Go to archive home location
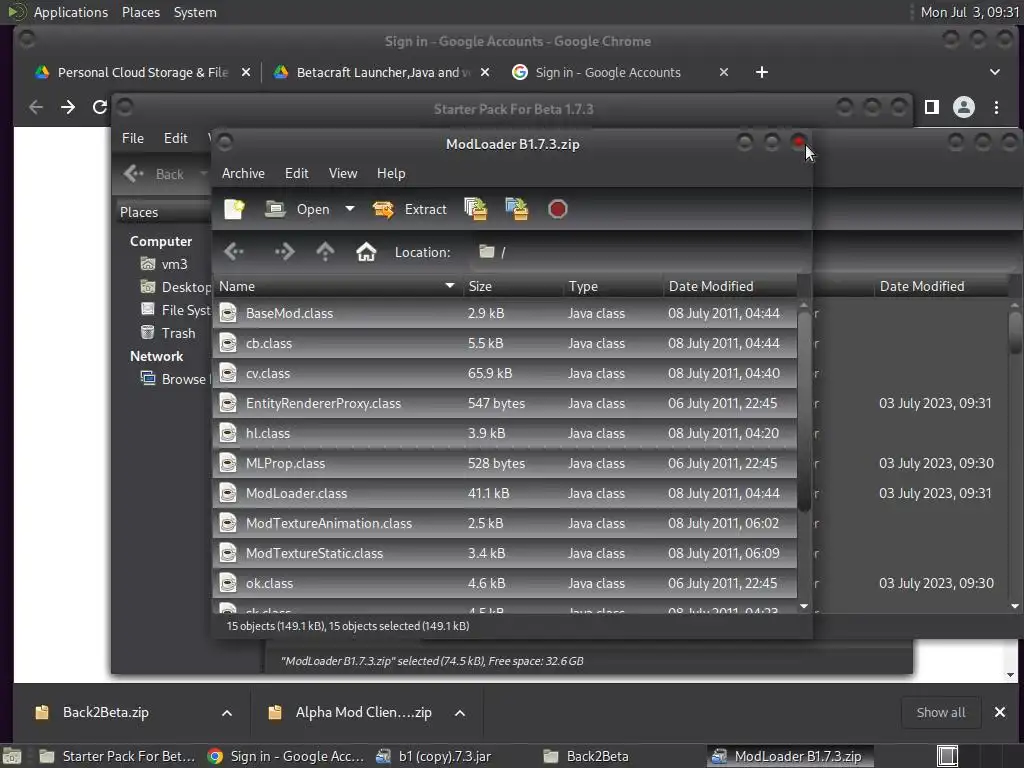The image size is (1024, 768). [x=366, y=252]
